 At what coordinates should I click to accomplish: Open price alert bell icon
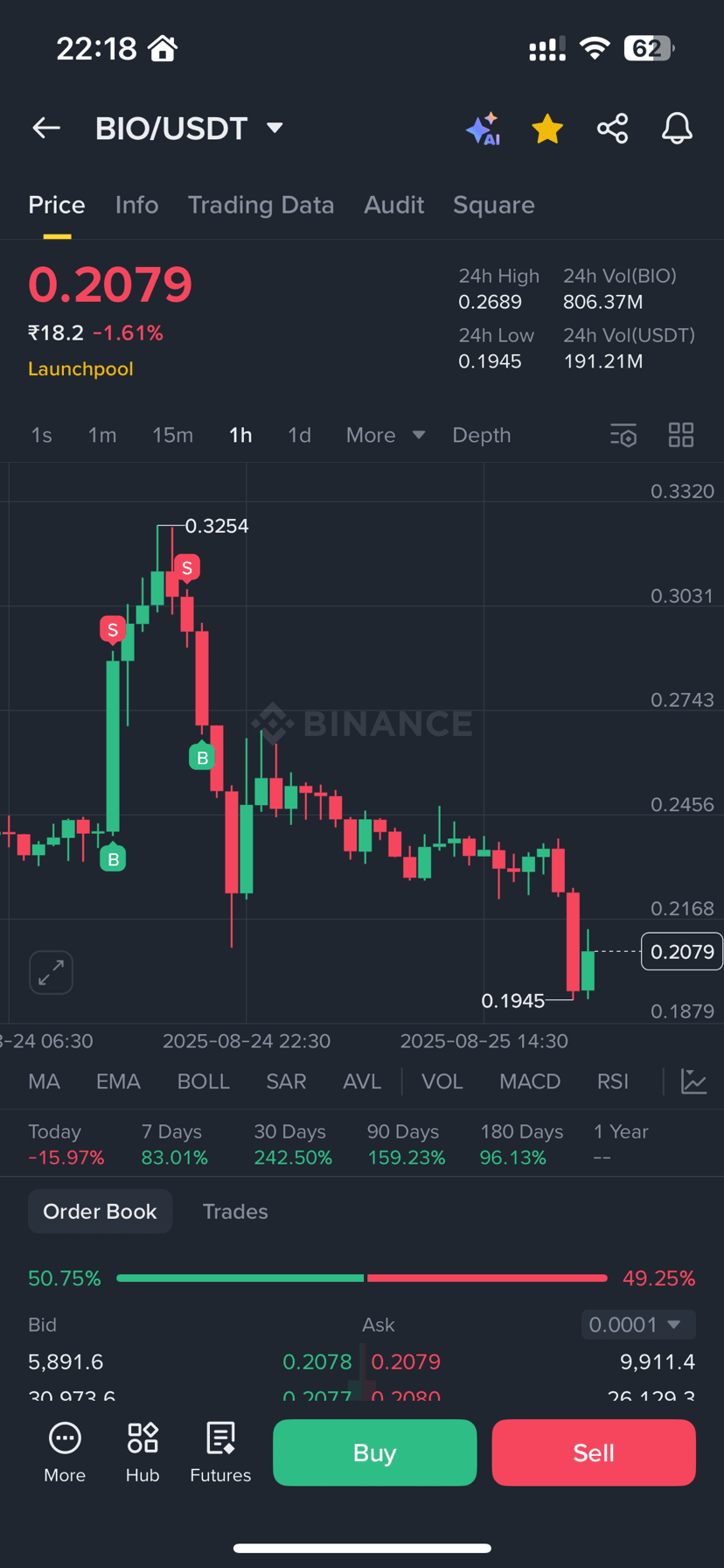677,129
